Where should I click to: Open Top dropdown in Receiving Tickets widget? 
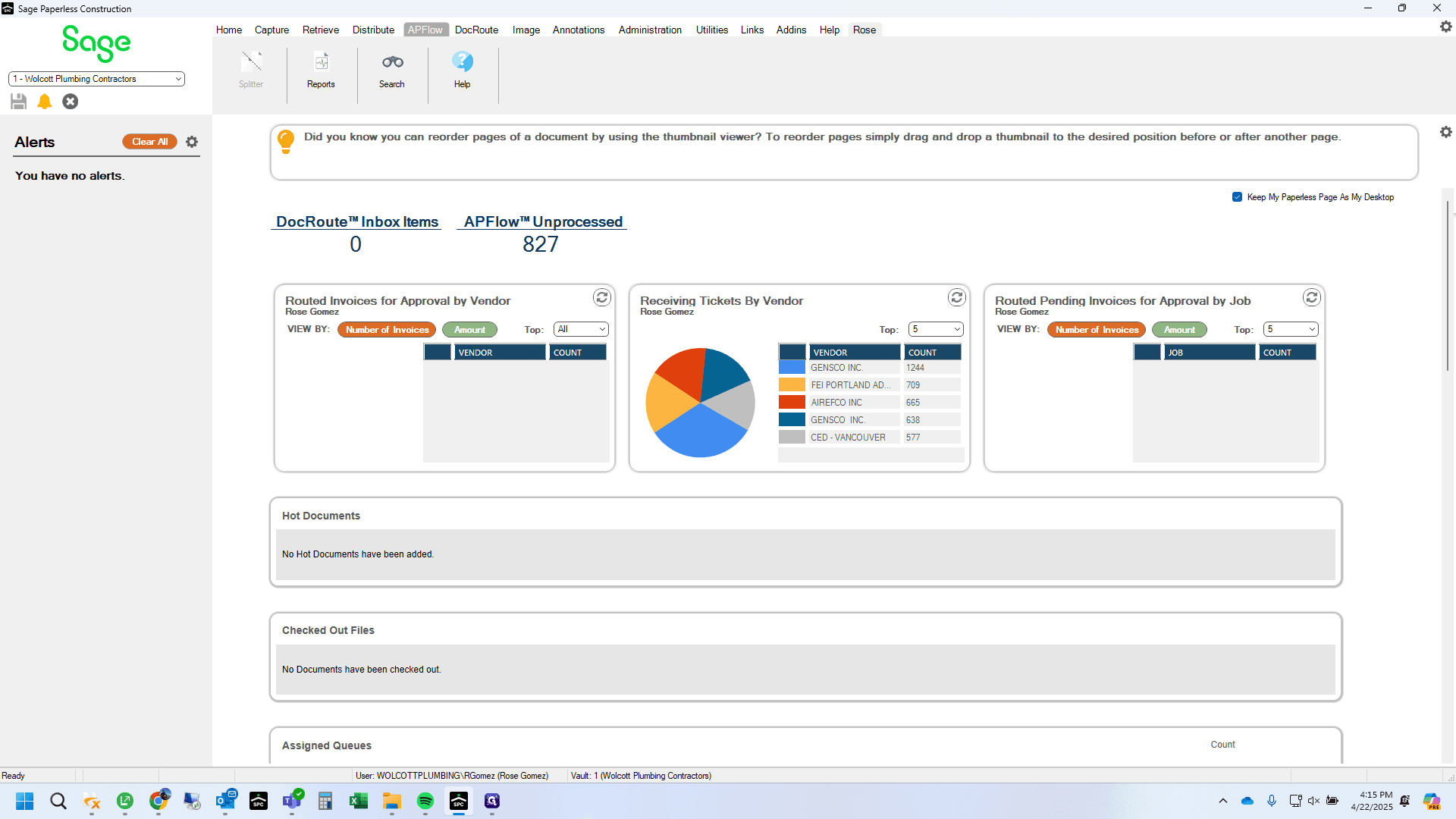(x=936, y=329)
